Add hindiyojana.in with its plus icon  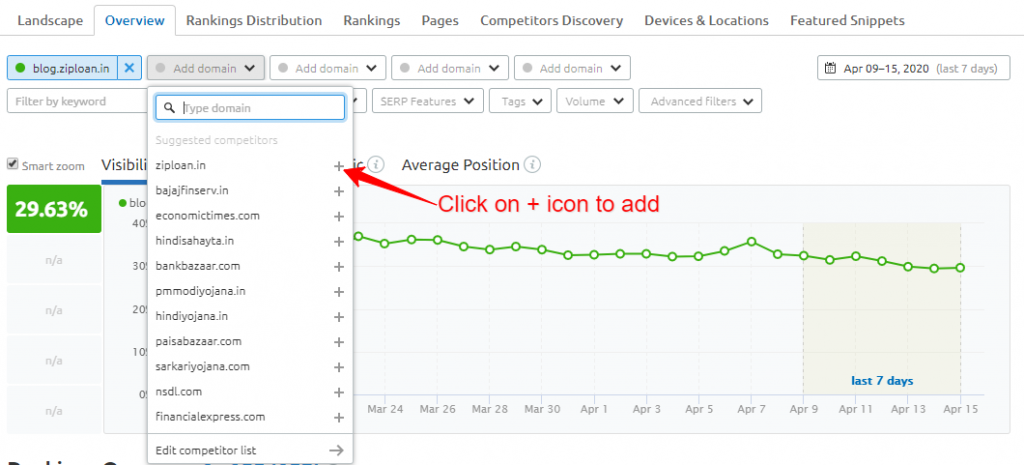(338, 317)
